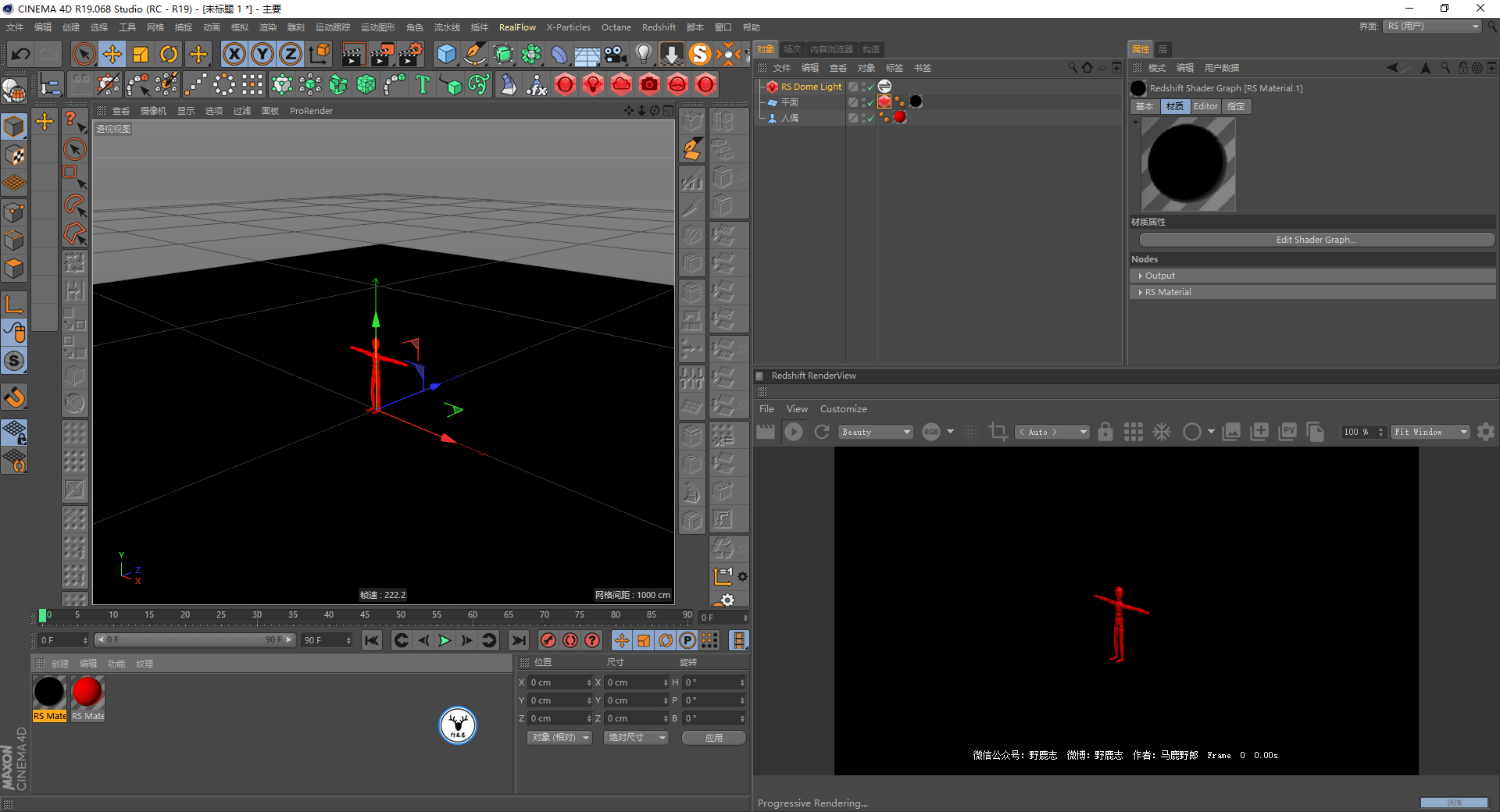Open RenderView settings gear
This screenshot has height=812, width=1500.
[1486, 432]
